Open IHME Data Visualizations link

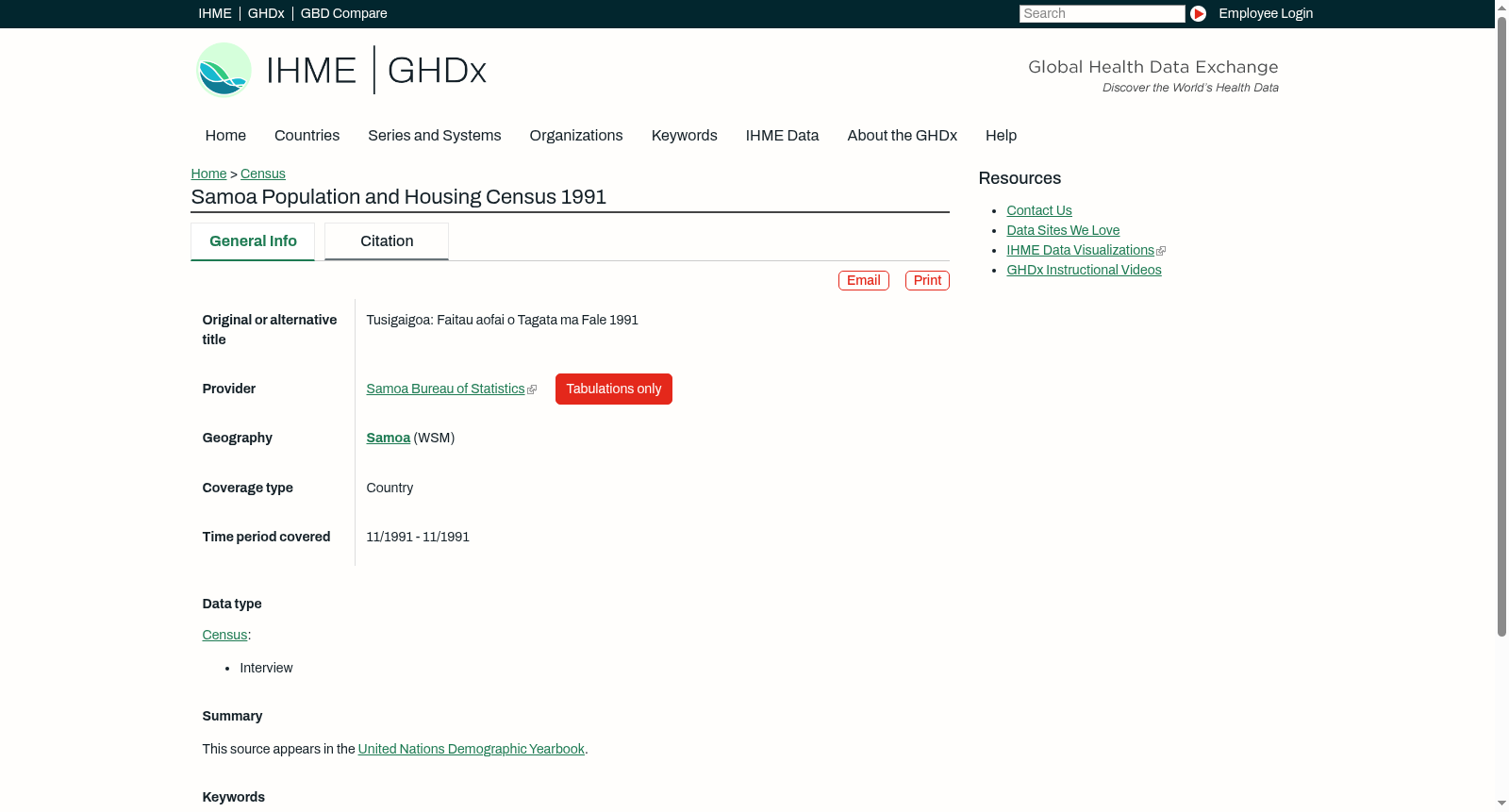click(x=1080, y=251)
